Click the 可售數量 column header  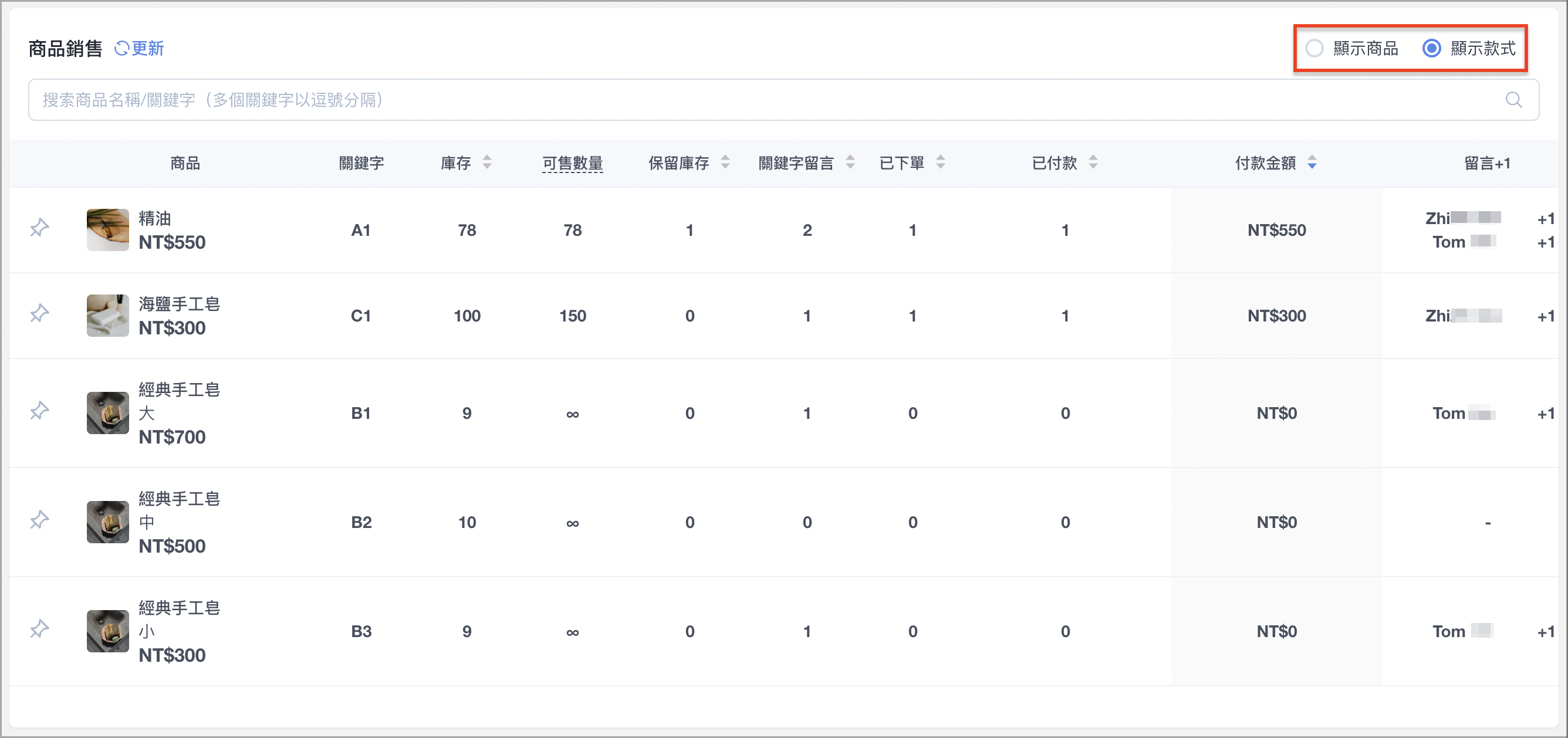(x=572, y=163)
